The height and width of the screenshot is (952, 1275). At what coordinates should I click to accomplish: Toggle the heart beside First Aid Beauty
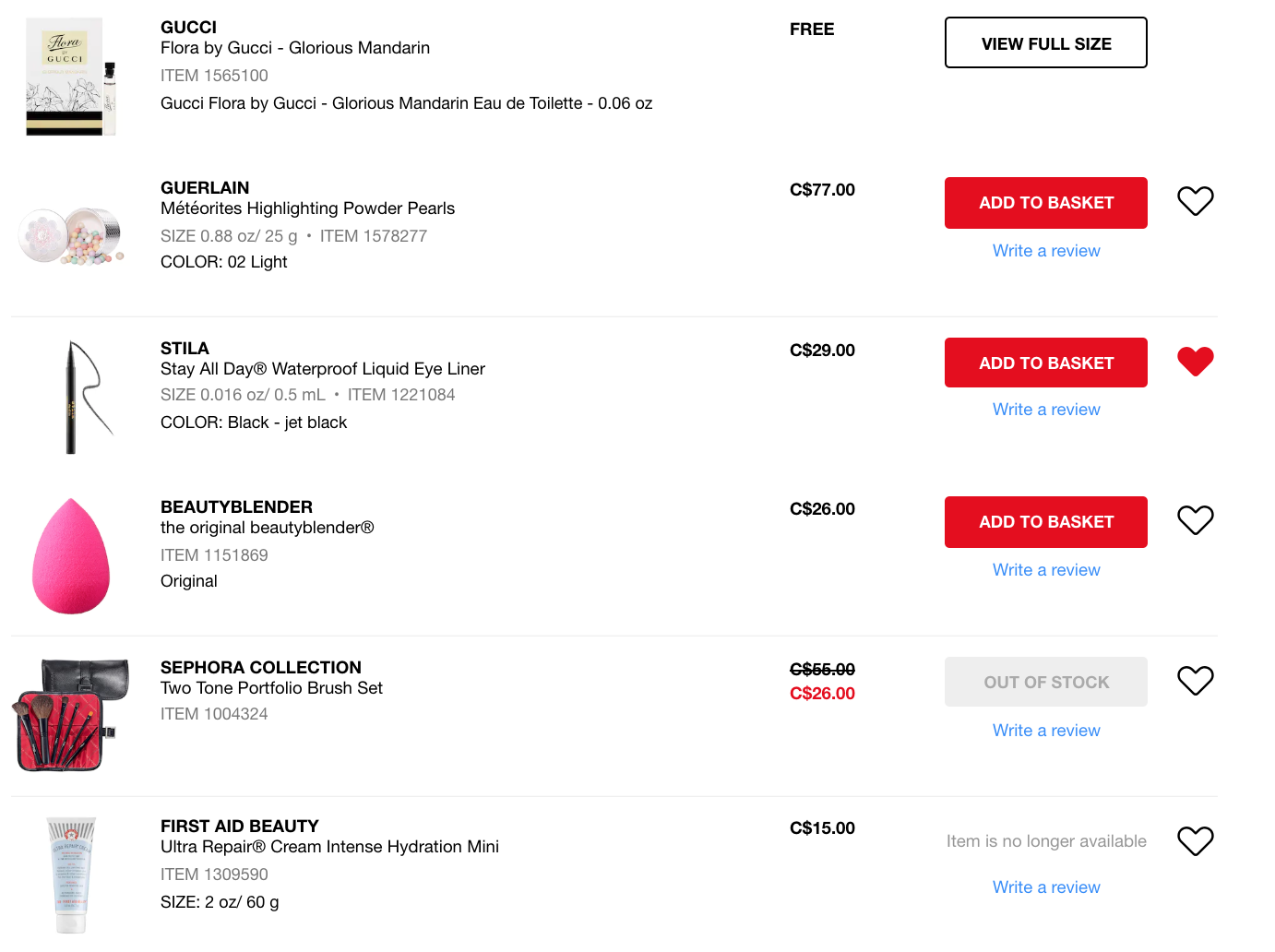[x=1195, y=840]
